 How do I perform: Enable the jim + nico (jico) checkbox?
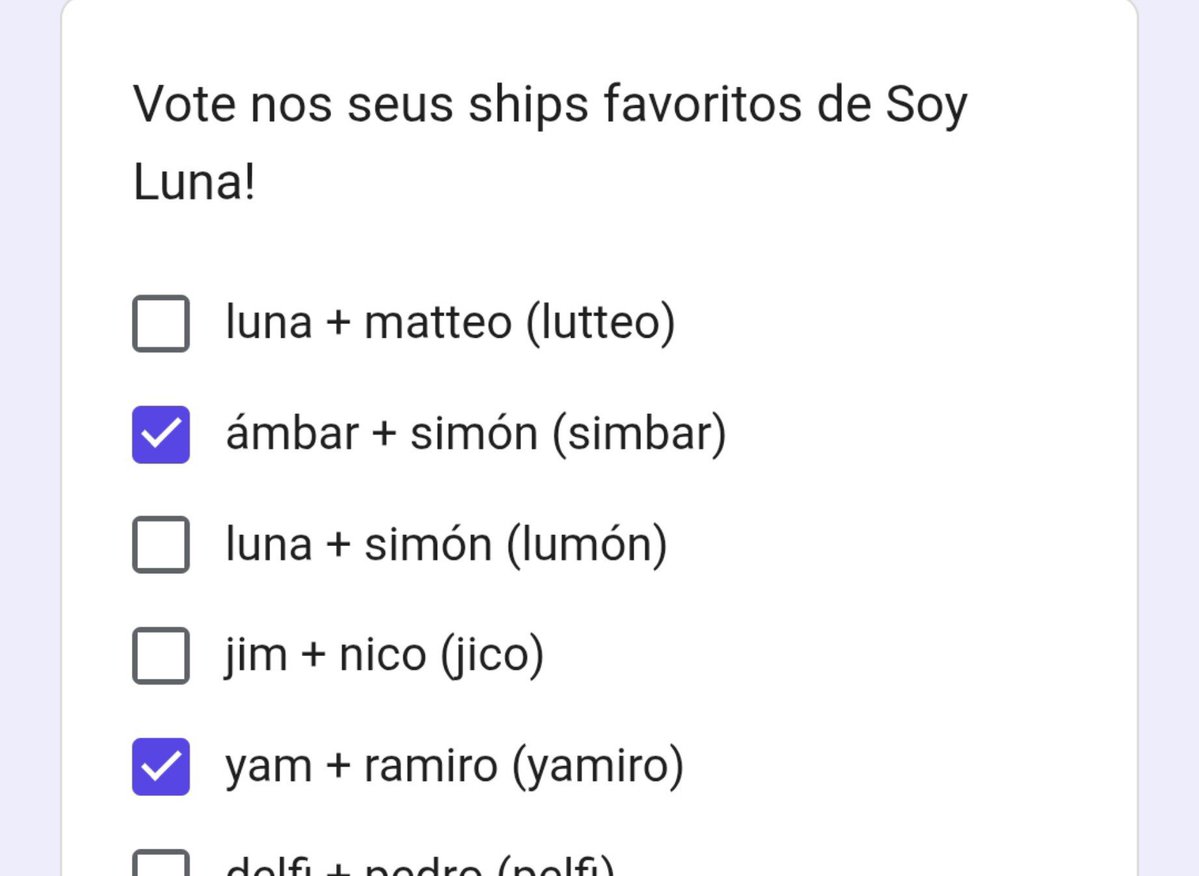161,655
